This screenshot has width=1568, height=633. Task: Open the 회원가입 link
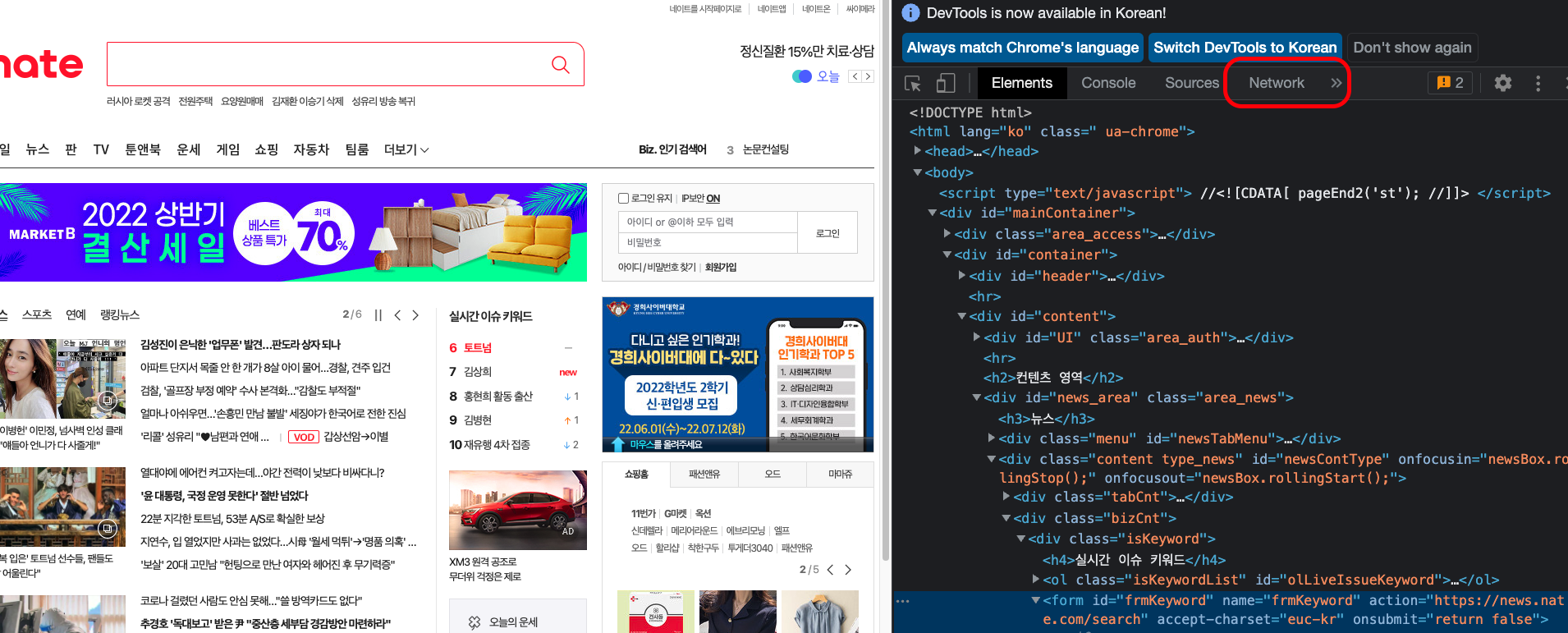721,268
